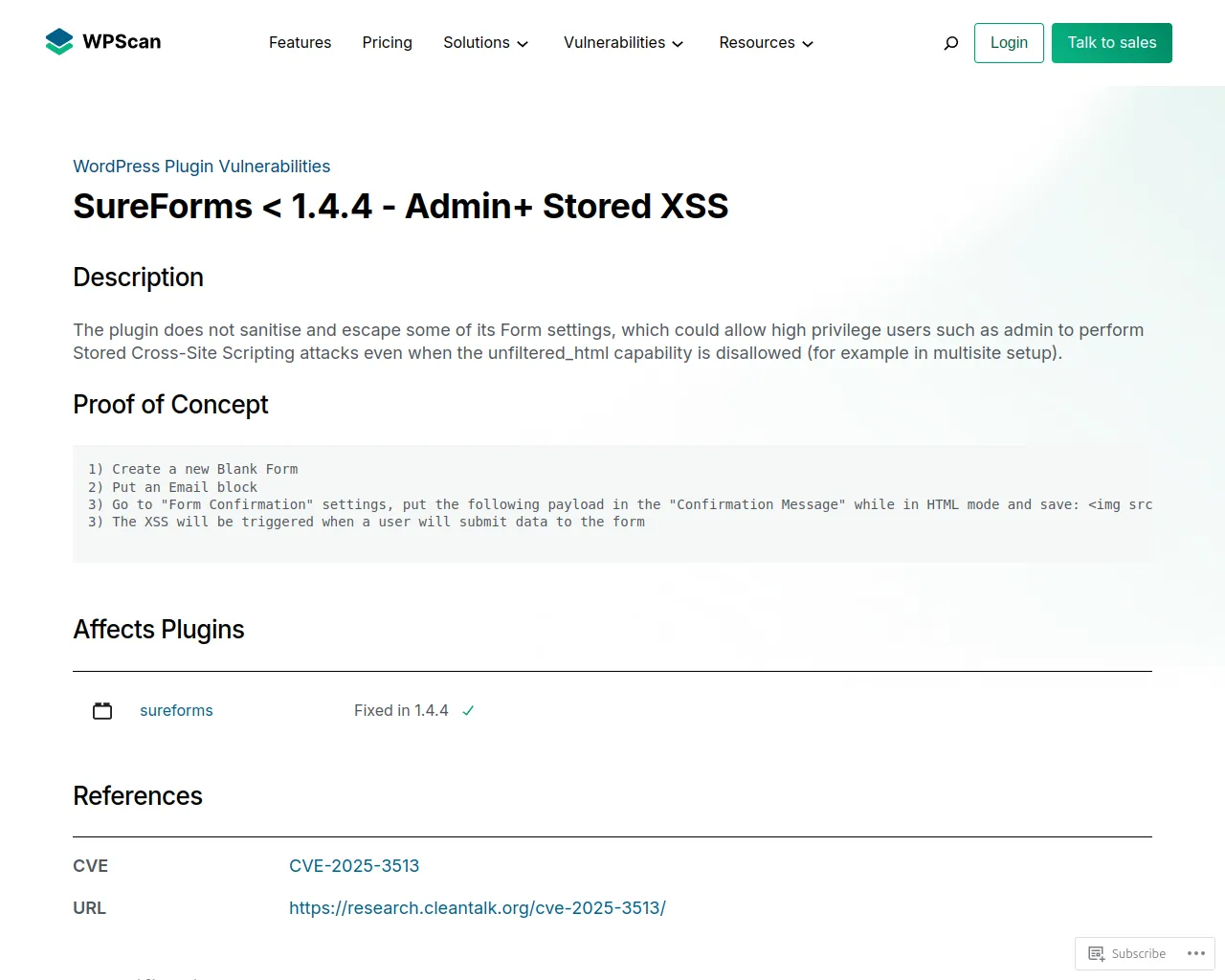Click code line 'Put an Email block'

click(173, 487)
